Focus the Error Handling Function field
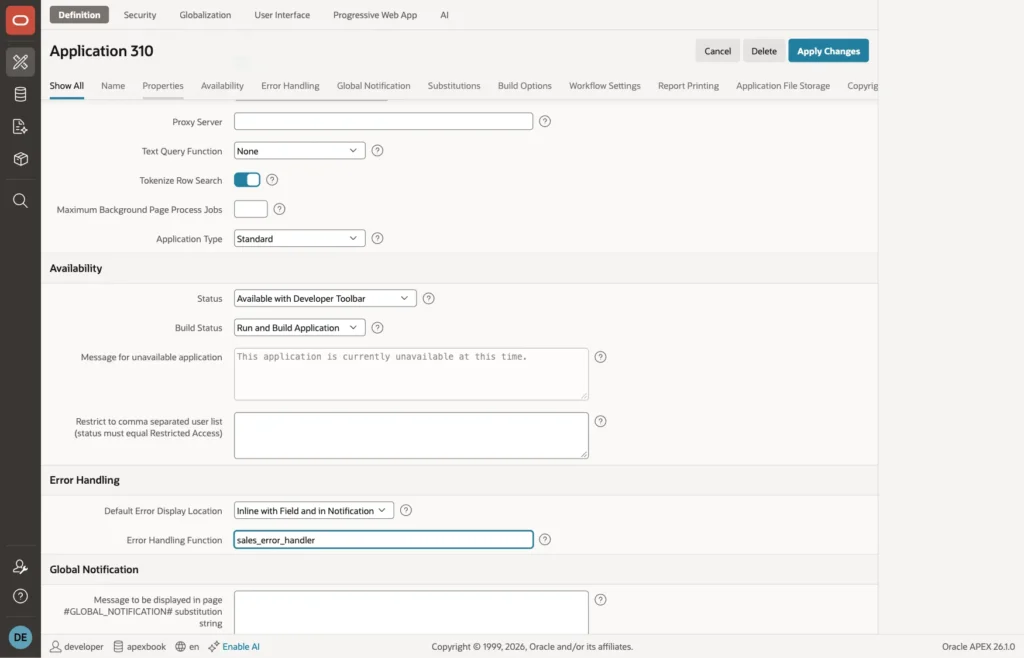 (x=383, y=540)
